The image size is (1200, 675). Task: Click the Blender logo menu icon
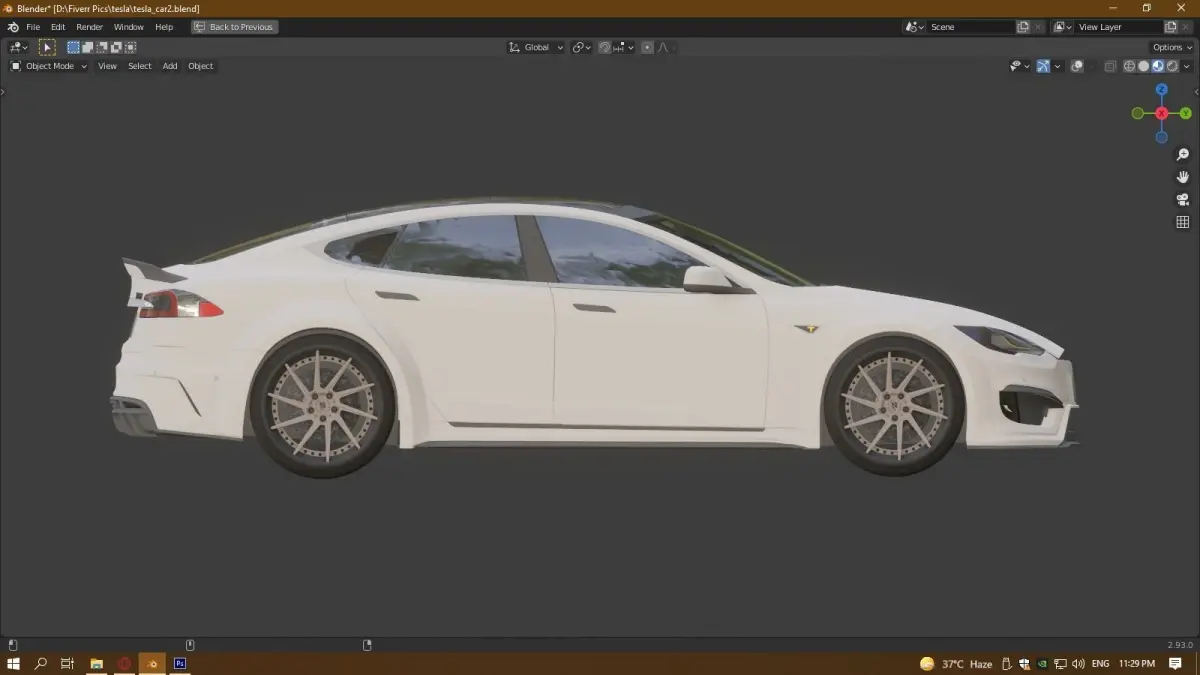[x=13, y=27]
